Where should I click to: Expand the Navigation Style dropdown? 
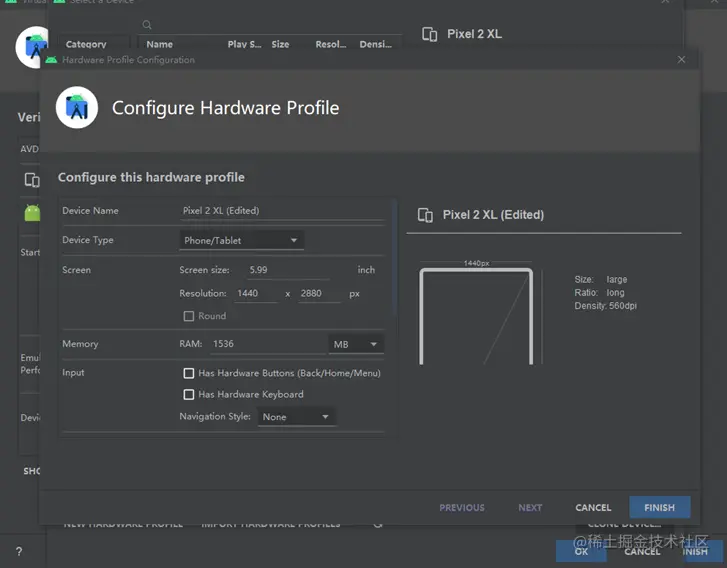pyautogui.click(x=296, y=417)
